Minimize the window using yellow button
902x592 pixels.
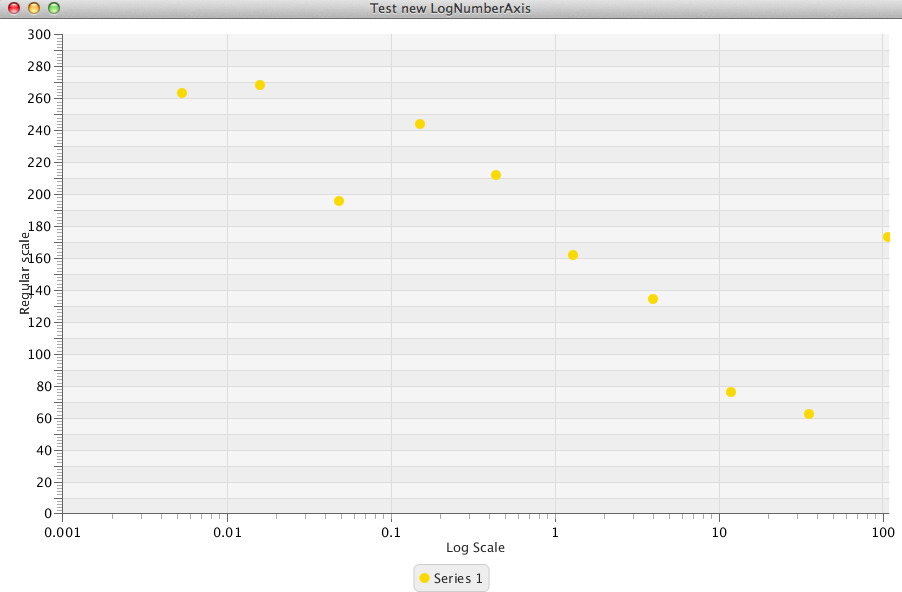point(34,8)
